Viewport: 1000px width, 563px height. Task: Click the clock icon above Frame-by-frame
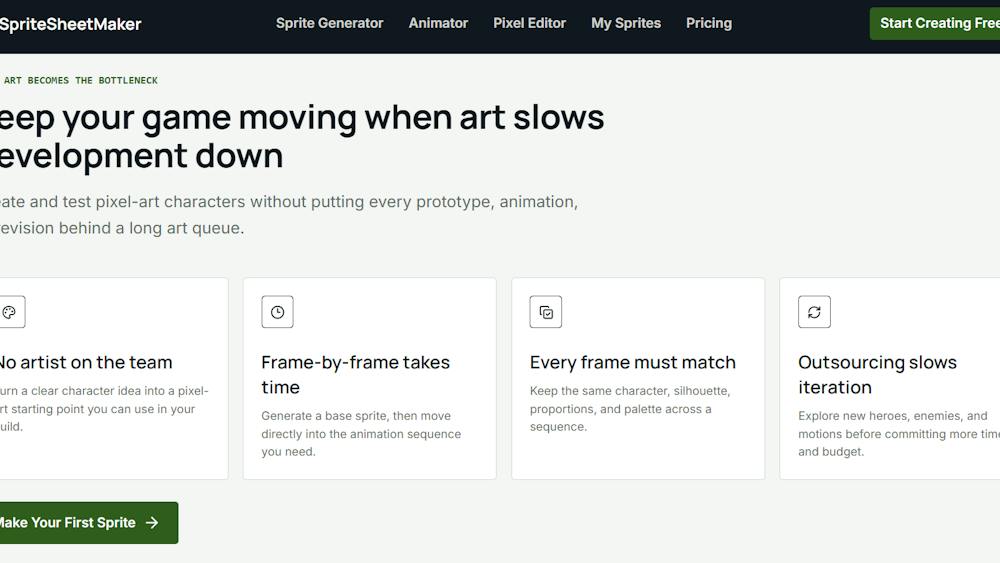277,312
